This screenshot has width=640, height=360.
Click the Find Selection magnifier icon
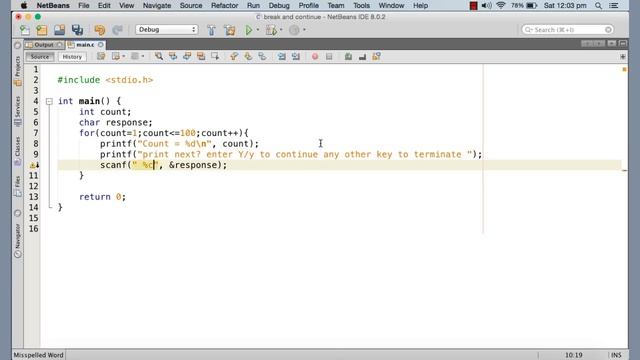coord(159,56)
